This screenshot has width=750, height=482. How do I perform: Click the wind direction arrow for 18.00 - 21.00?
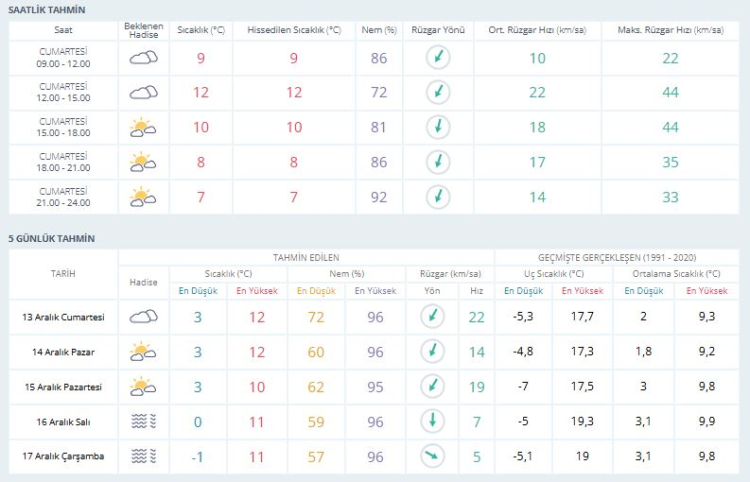437,162
